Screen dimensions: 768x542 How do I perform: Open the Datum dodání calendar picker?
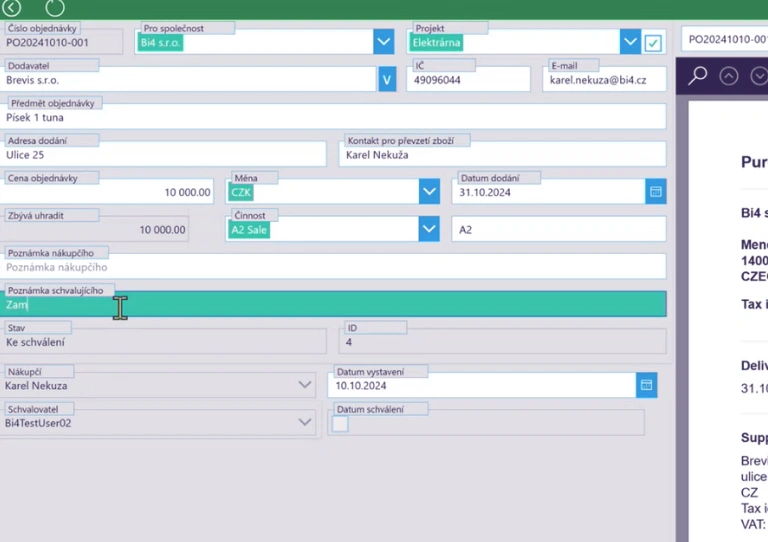click(x=656, y=192)
